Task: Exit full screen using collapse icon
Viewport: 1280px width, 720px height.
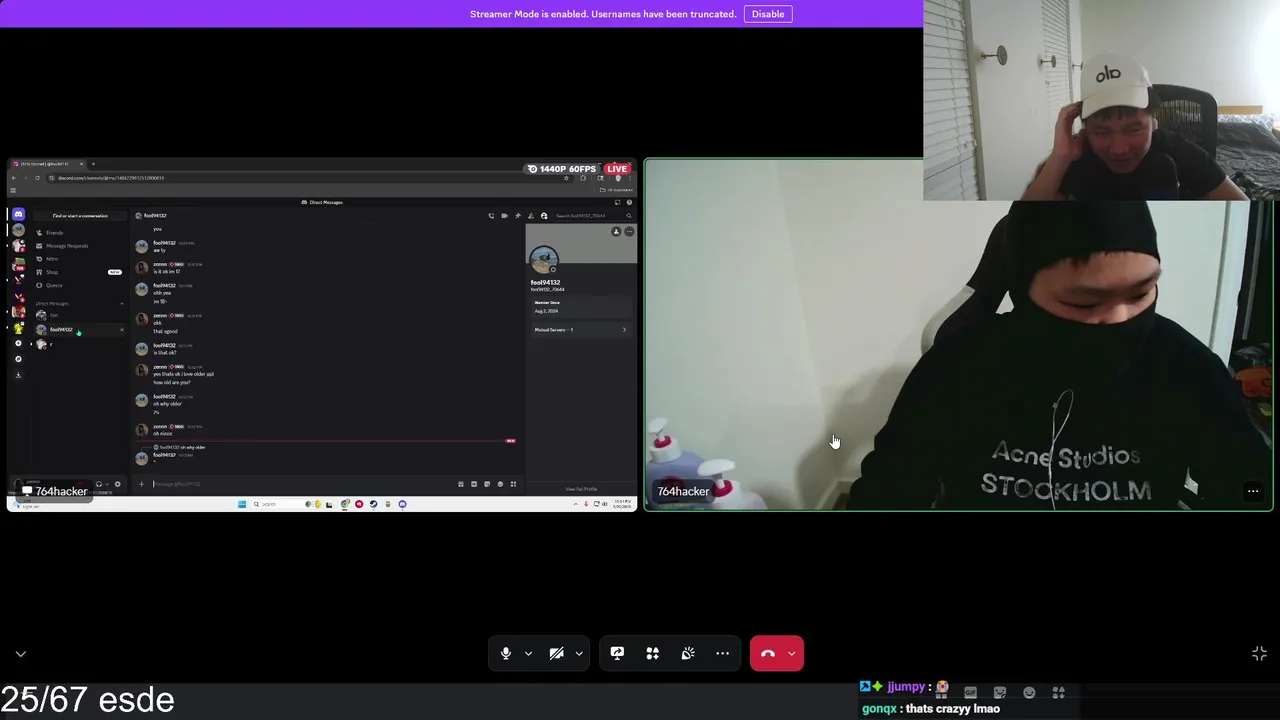Action: pyautogui.click(x=1259, y=653)
